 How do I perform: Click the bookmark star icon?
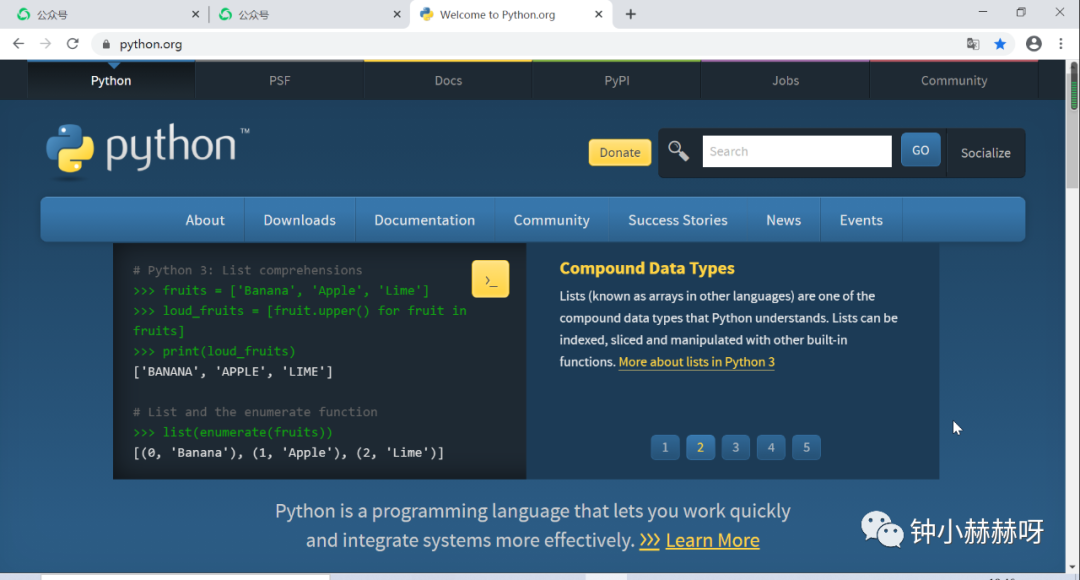[x=1000, y=44]
